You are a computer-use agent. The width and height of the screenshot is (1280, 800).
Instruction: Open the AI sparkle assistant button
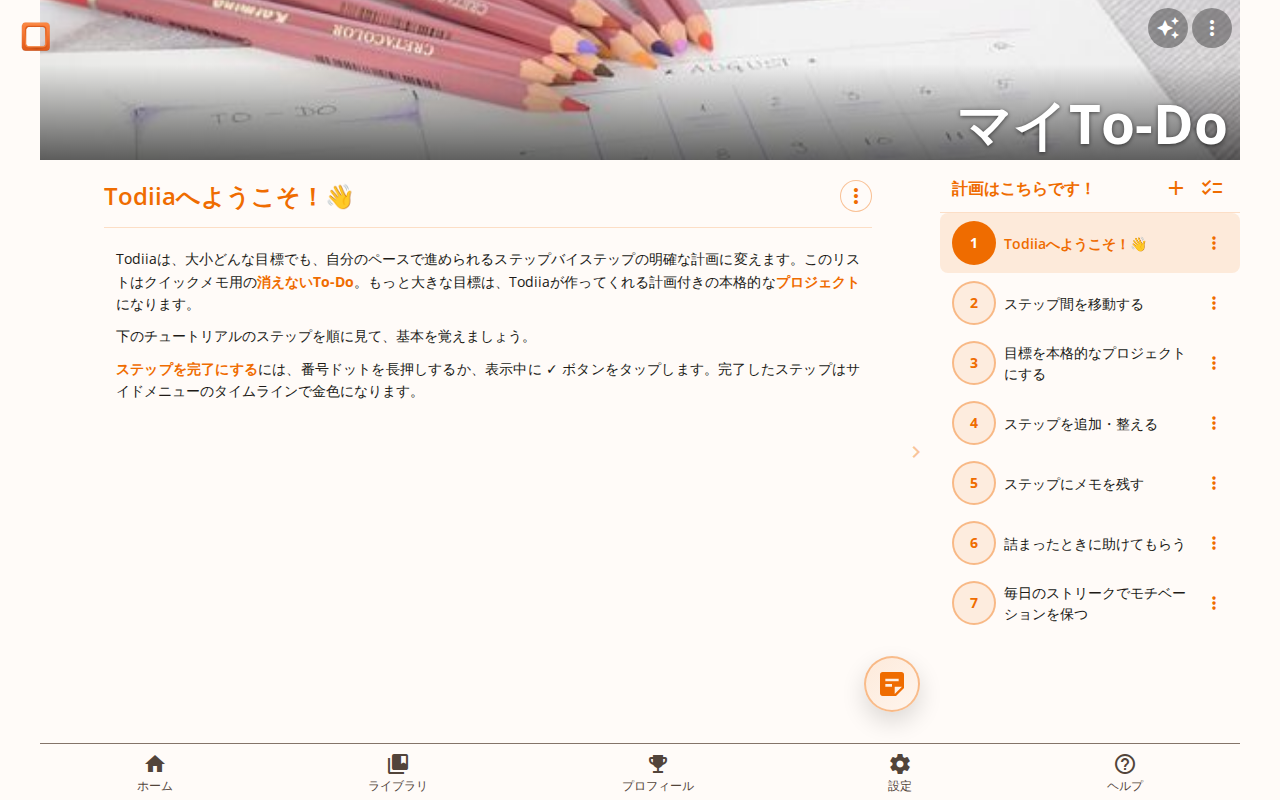(1167, 28)
